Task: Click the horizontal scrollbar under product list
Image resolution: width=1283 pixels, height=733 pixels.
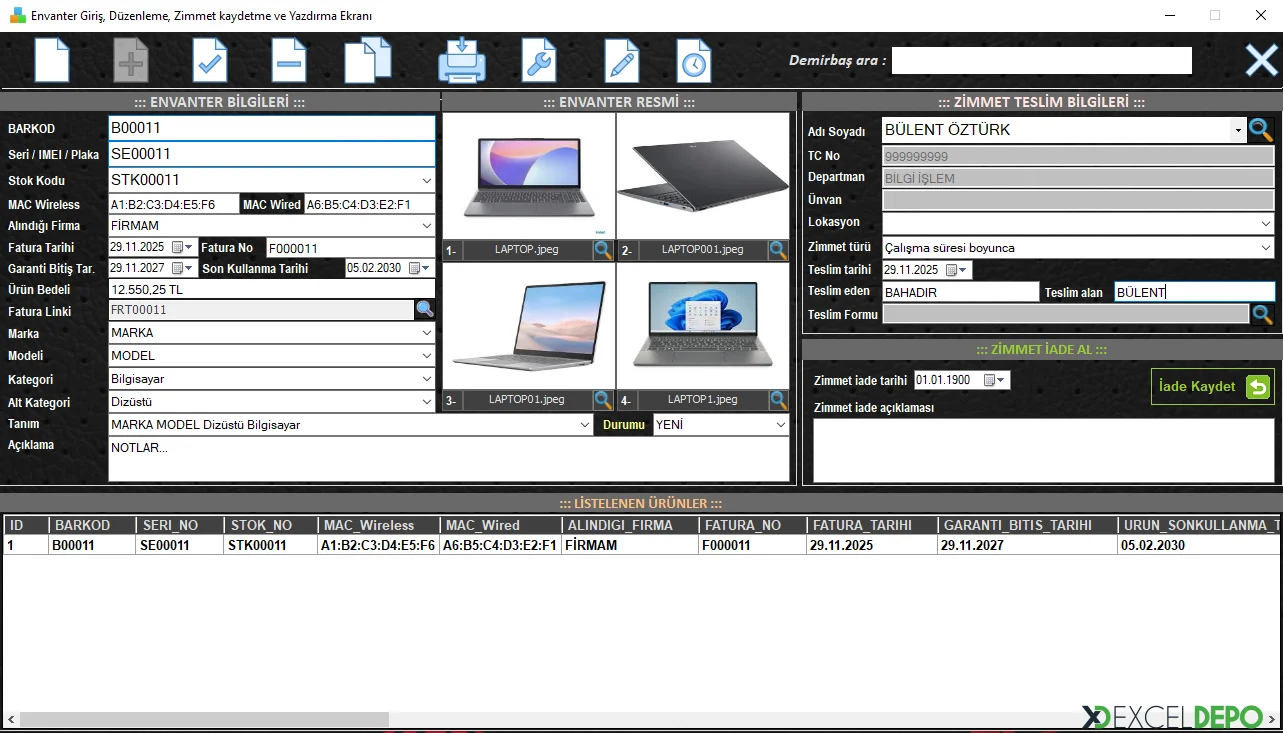Action: point(204,719)
